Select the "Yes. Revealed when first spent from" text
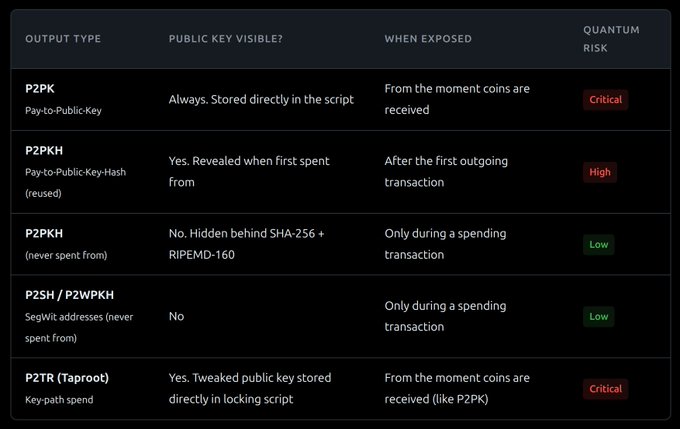The height and width of the screenshot is (429, 680). 249,172
